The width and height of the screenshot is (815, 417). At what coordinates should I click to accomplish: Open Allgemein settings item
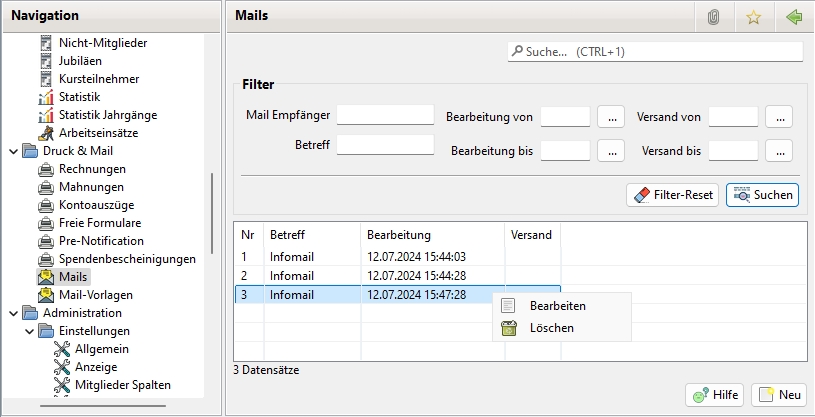click(101, 349)
